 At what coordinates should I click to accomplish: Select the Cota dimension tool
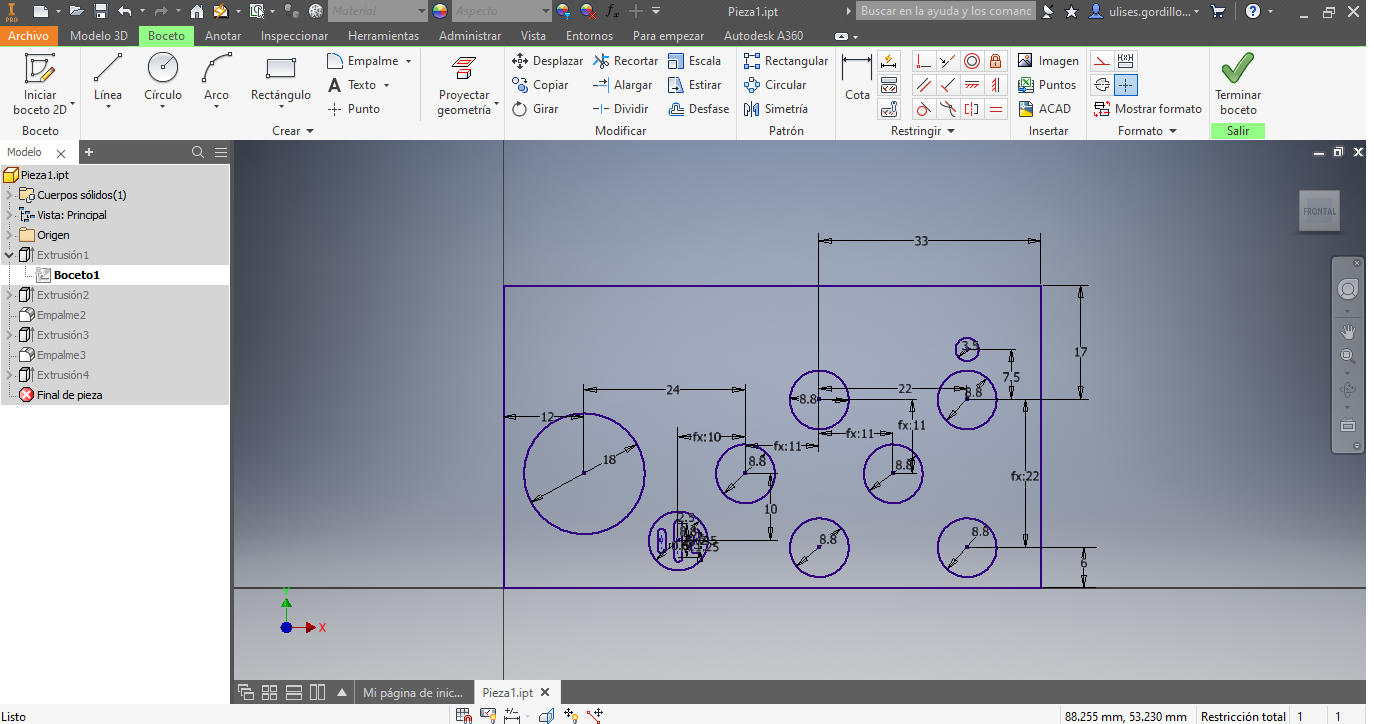[857, 78]
